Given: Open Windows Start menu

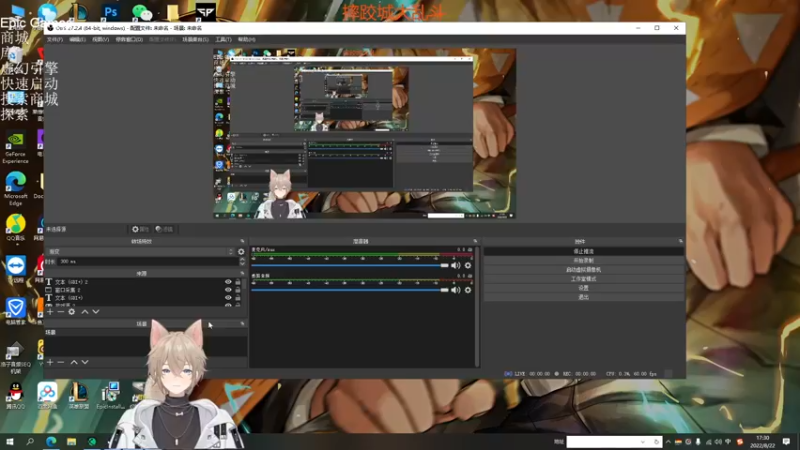Looking at the screenshot, I should [x=10, y=441].
